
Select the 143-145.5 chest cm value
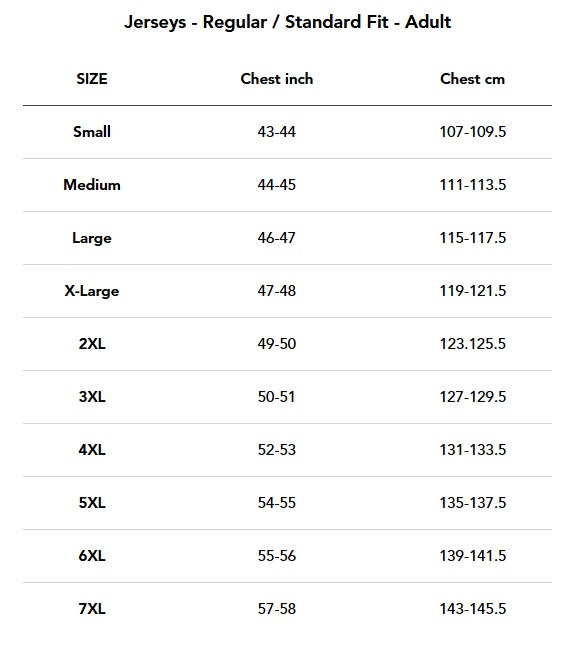pyautogui.click(x=472, y=609)
